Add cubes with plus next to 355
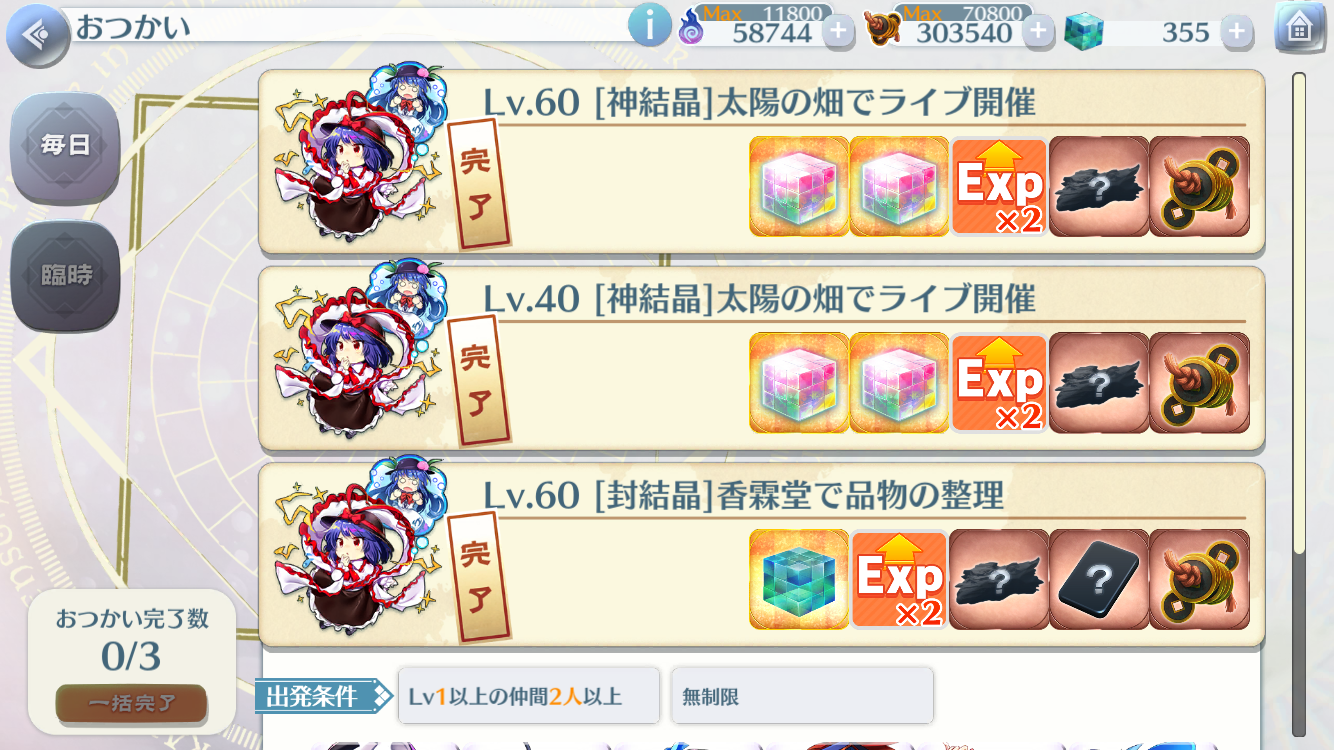The height and width of the screenshot is (750, 1334). (1237, 32)
